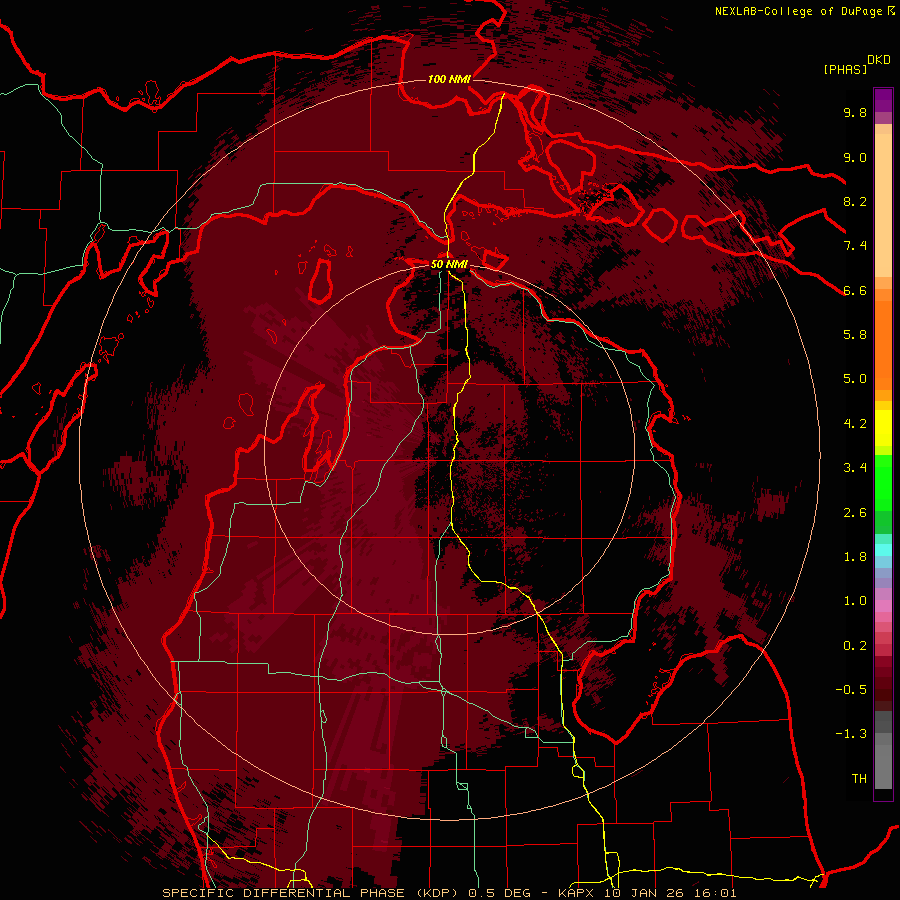The image size is (900, 900).
Task: Click the 9.8 scale value
Action: [855, 112]
